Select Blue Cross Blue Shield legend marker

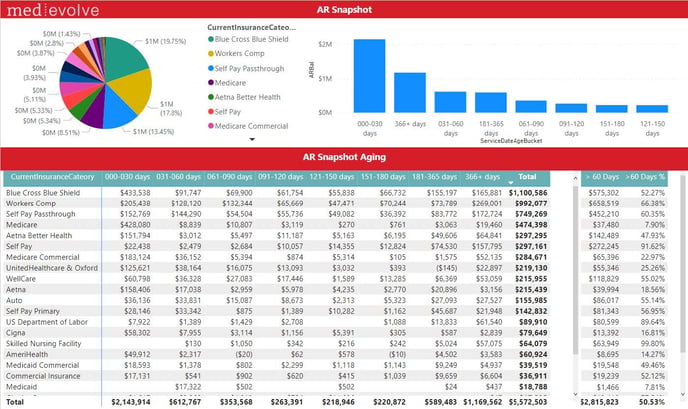pos(209,39)
